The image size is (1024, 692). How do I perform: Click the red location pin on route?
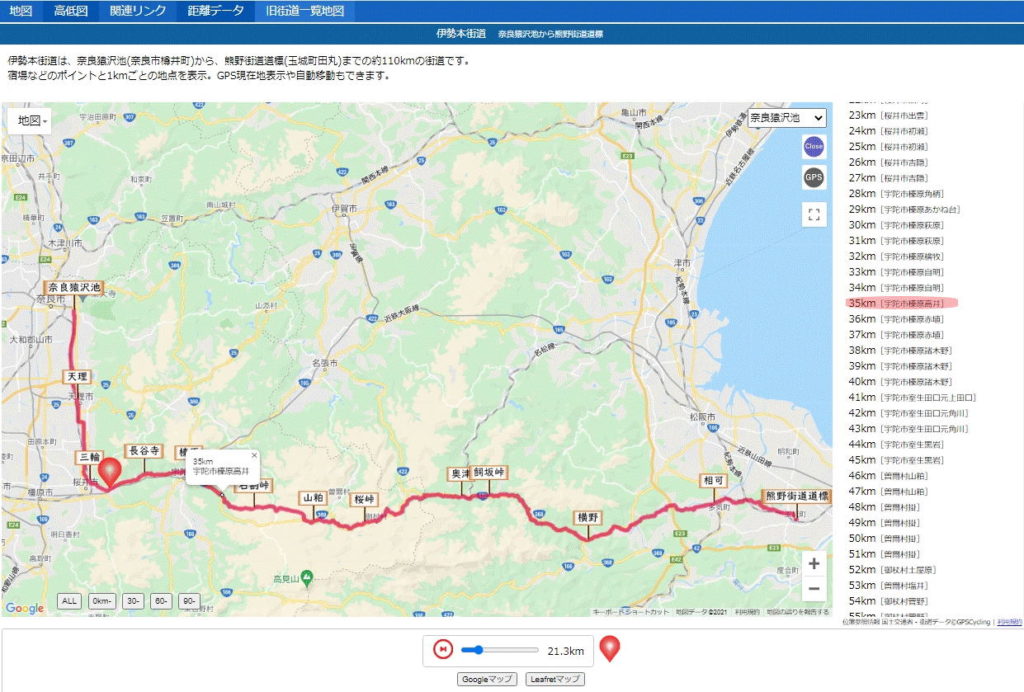(109, 470)
